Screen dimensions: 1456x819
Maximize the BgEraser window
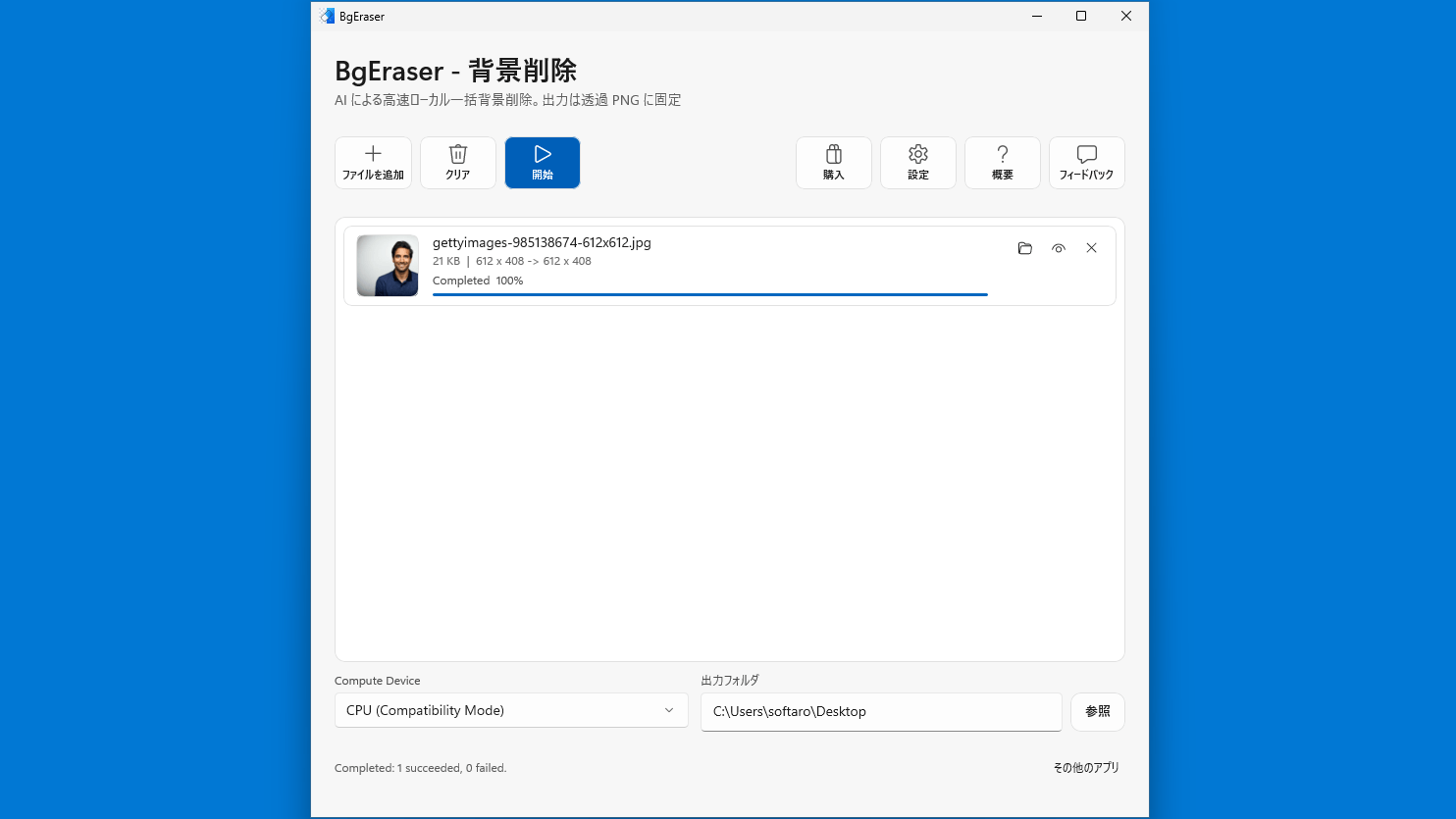pyautogui.click(x=1081, y=16)
